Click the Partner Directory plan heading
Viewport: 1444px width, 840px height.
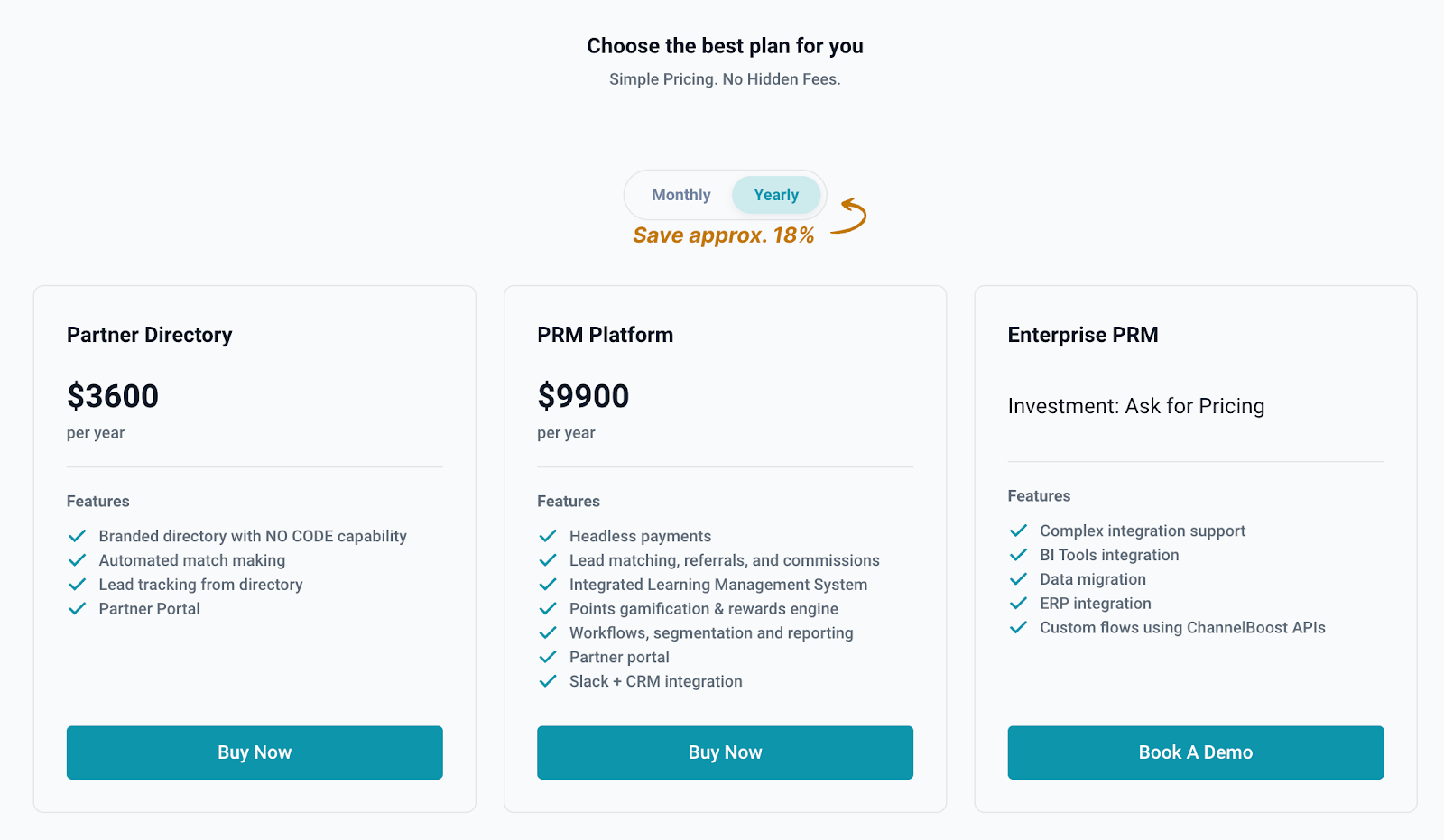[149, 335]
